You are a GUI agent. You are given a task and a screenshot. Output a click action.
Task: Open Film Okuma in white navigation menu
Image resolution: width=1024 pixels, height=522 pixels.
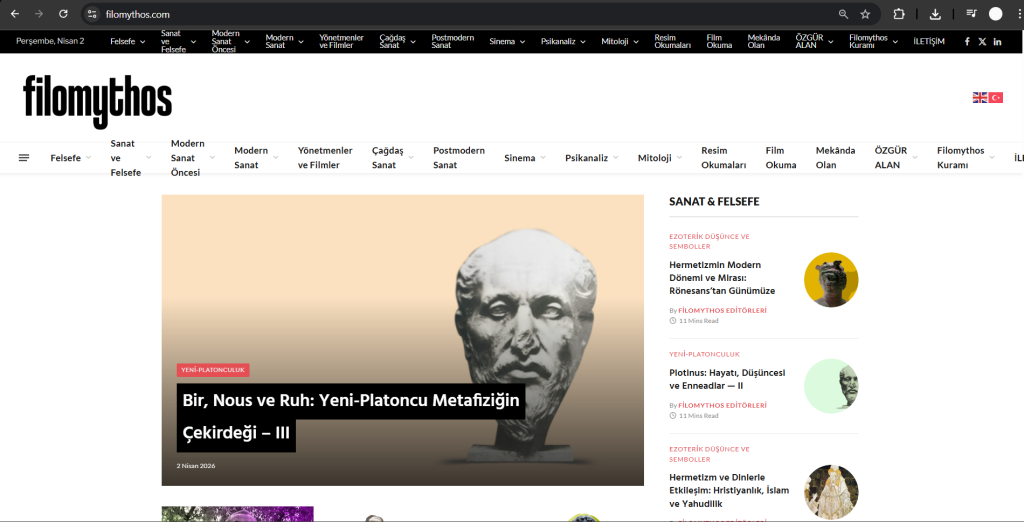coord(781,158)
